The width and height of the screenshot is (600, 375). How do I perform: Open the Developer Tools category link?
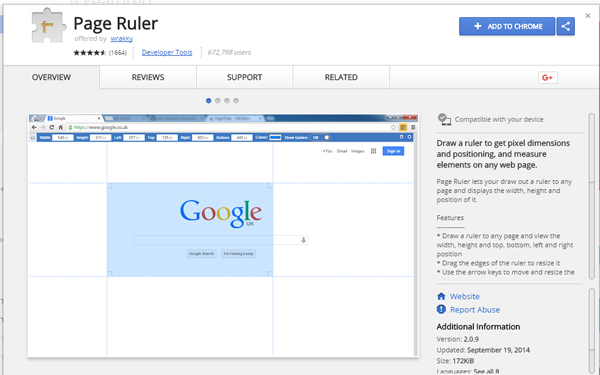click(x=167, y=52)
